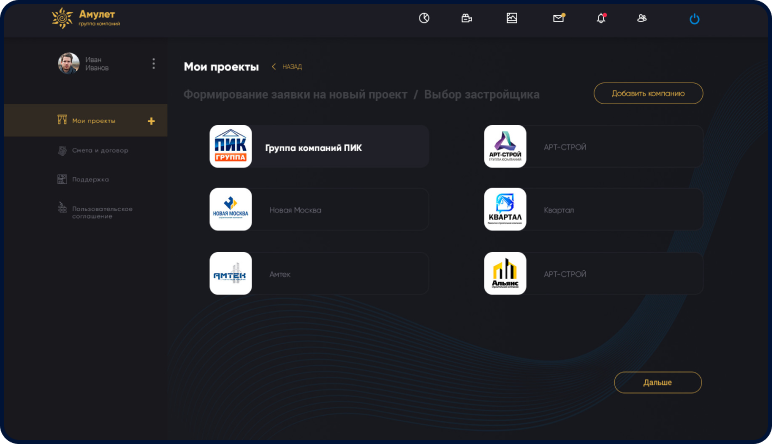Click the Дальше button

coord(658,382)
